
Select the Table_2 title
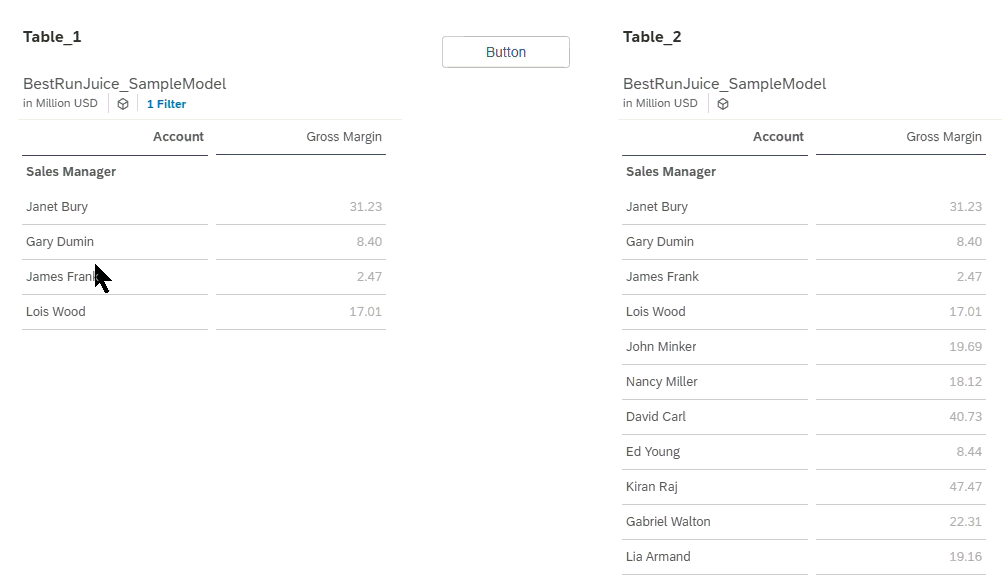click(x=651, y=36)
